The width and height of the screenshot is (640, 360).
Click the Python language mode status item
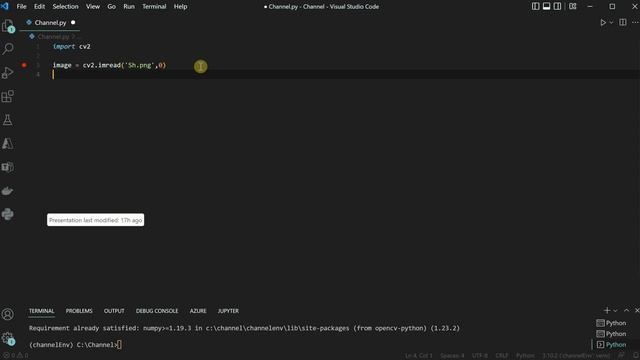525,356
